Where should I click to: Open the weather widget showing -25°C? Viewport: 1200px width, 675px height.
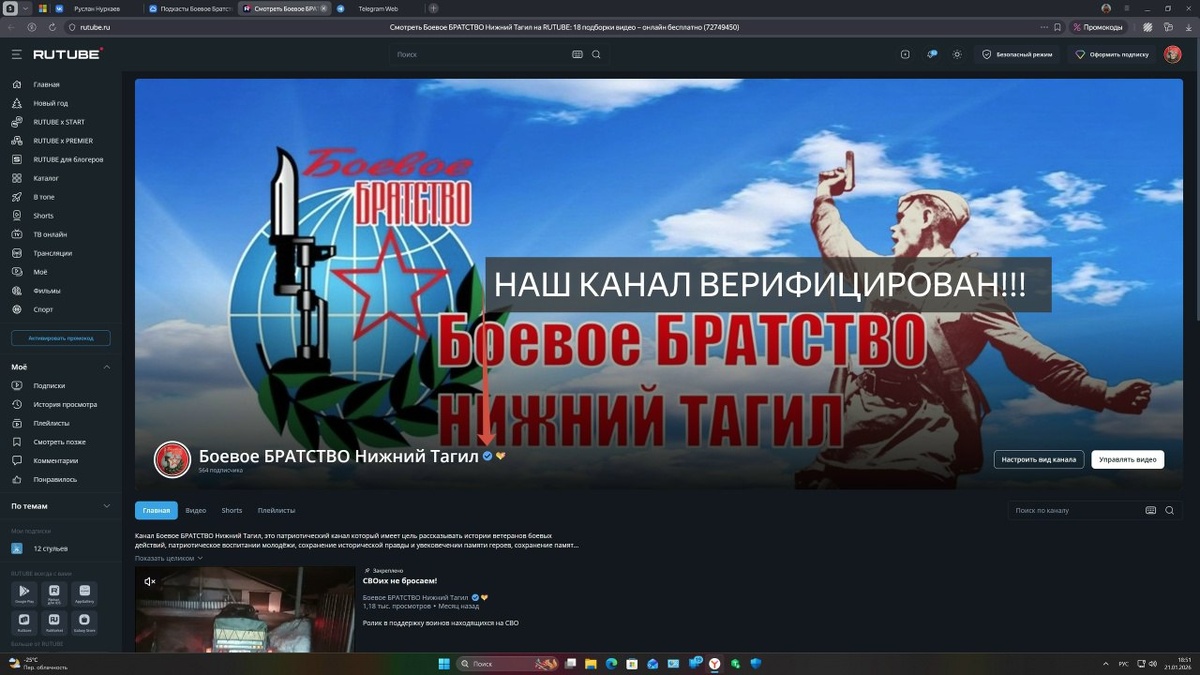[37, 663]
